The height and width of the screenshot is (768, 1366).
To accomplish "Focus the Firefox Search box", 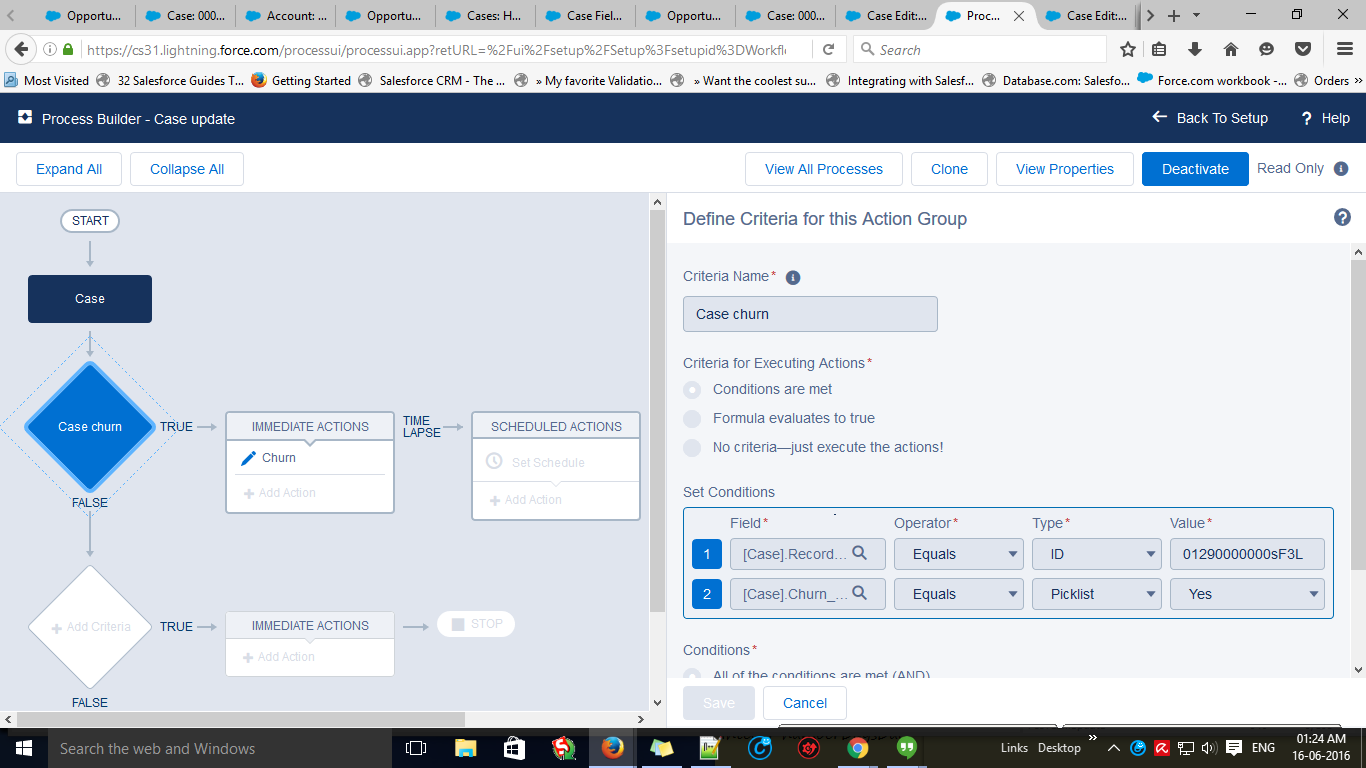I will coord(980,49).
